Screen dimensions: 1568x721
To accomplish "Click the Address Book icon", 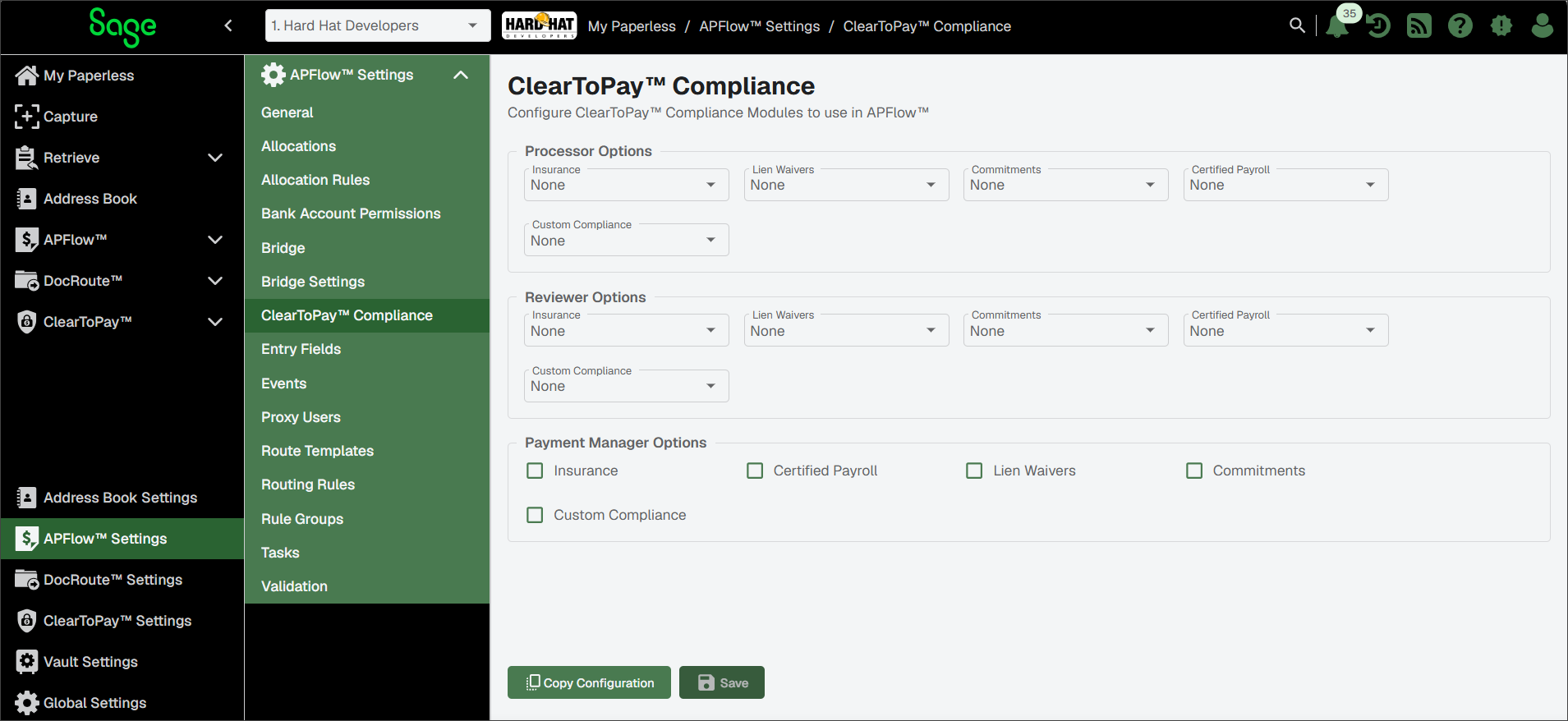I will [27, 199].
